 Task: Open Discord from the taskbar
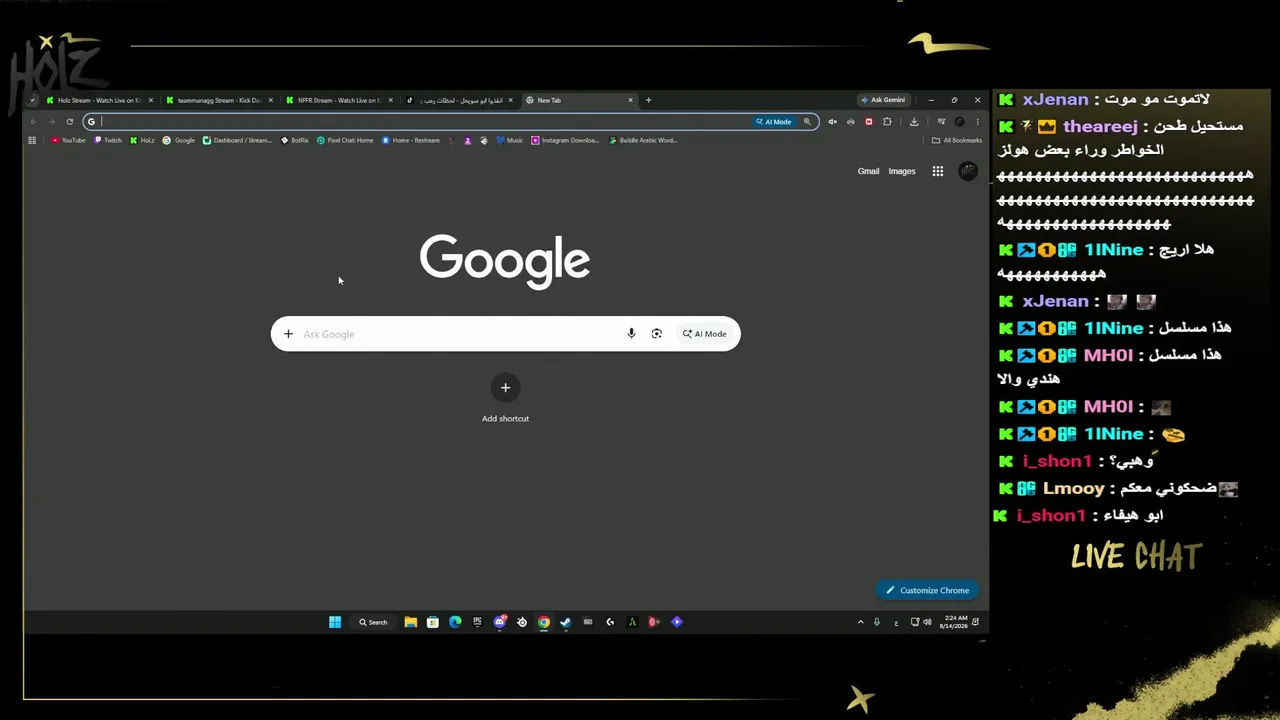[500, 622]
